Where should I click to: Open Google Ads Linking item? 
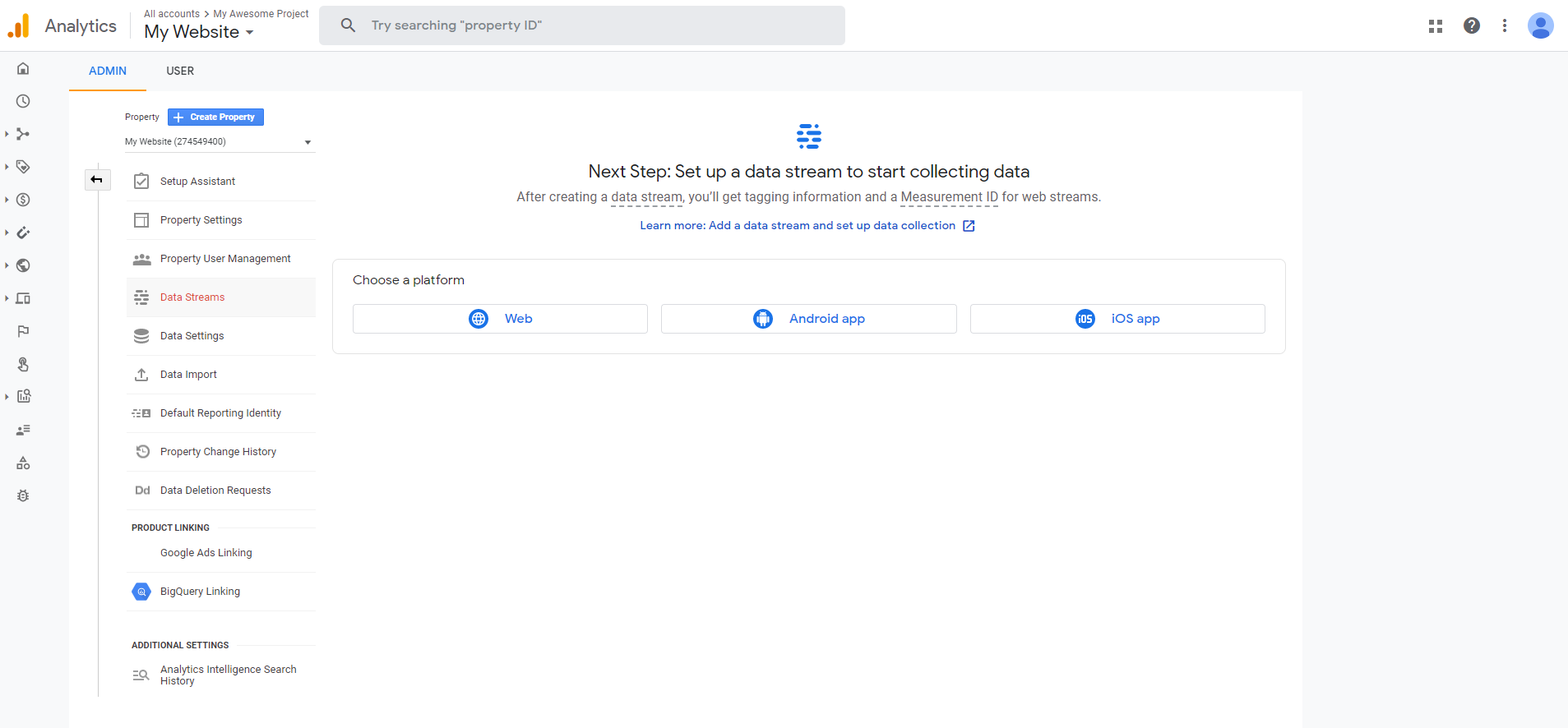(x=221, y=553)
